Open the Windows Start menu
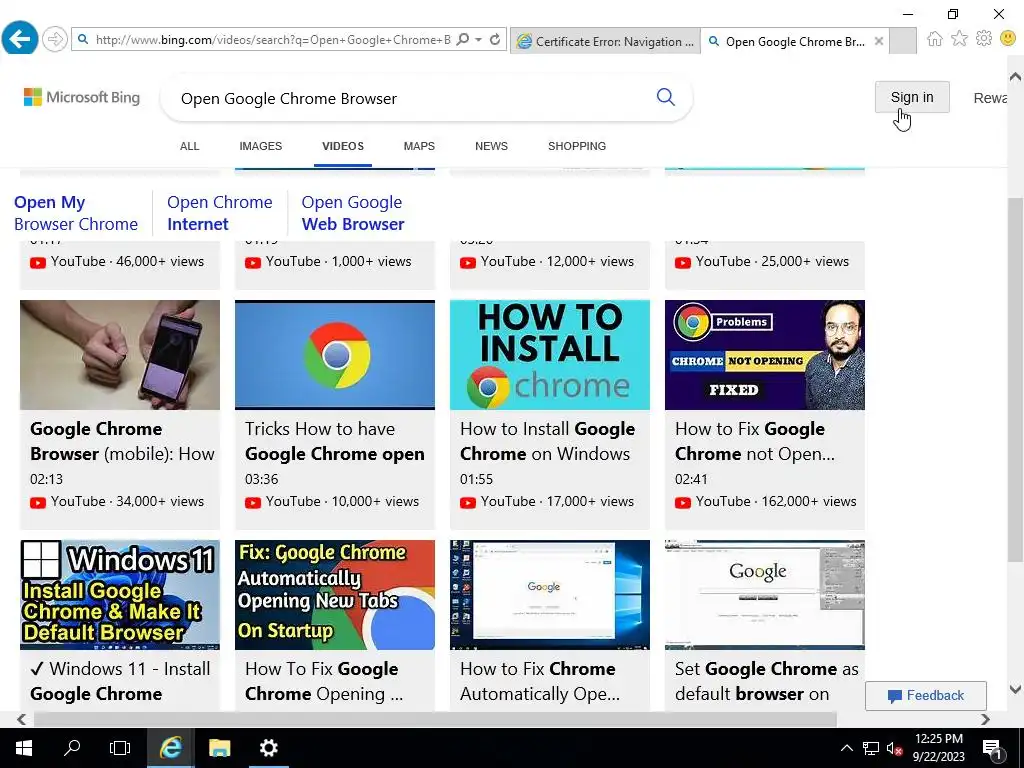Screen dimensions: 1024x768 (24, 748)
